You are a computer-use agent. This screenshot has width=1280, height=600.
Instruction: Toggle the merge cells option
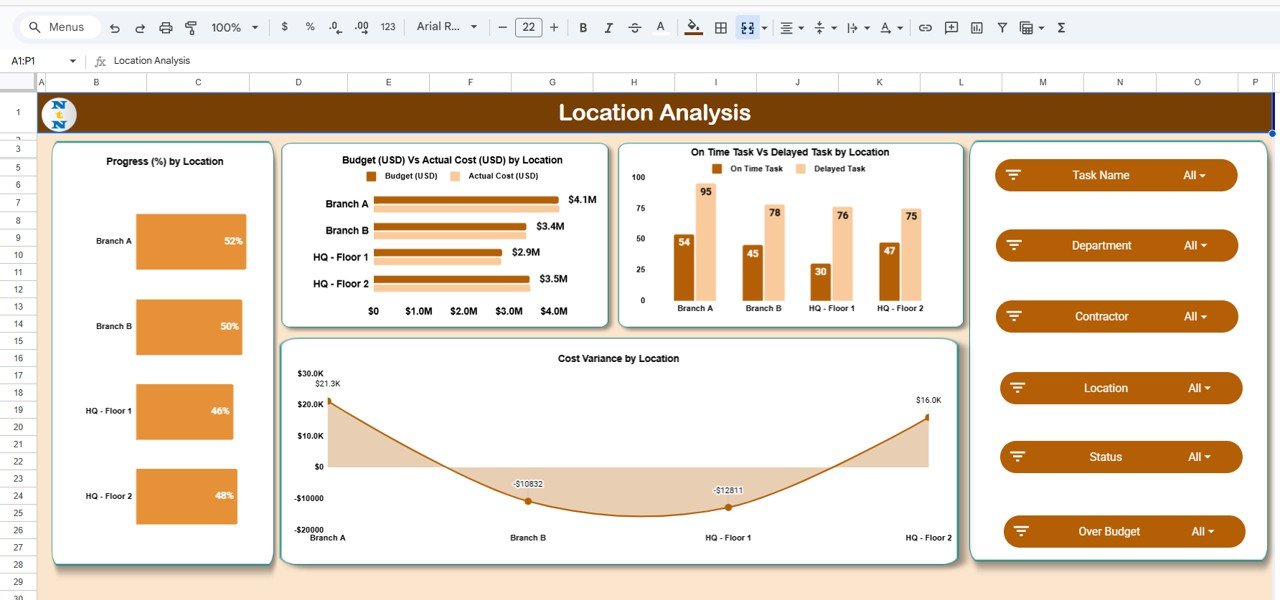[745, 27]
